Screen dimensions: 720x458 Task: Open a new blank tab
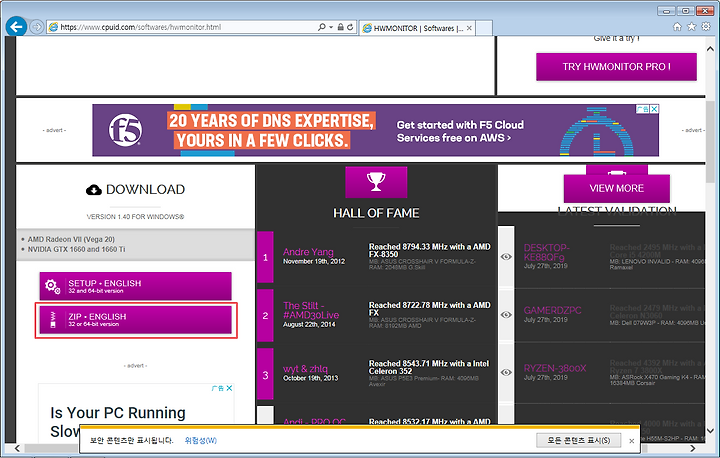click(x=484, y=28)
